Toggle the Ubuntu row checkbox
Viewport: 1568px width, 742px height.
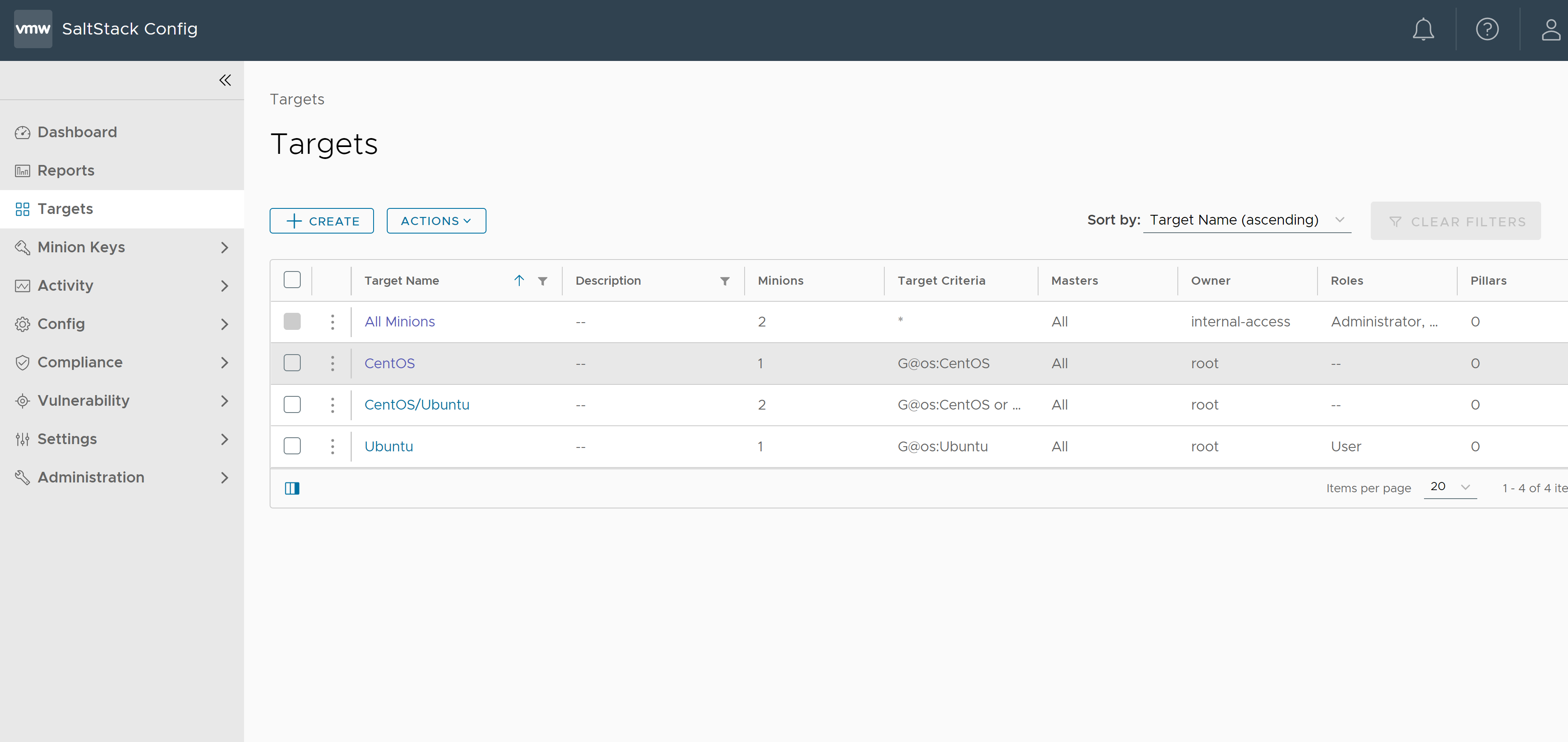click(x=292, y=446)
